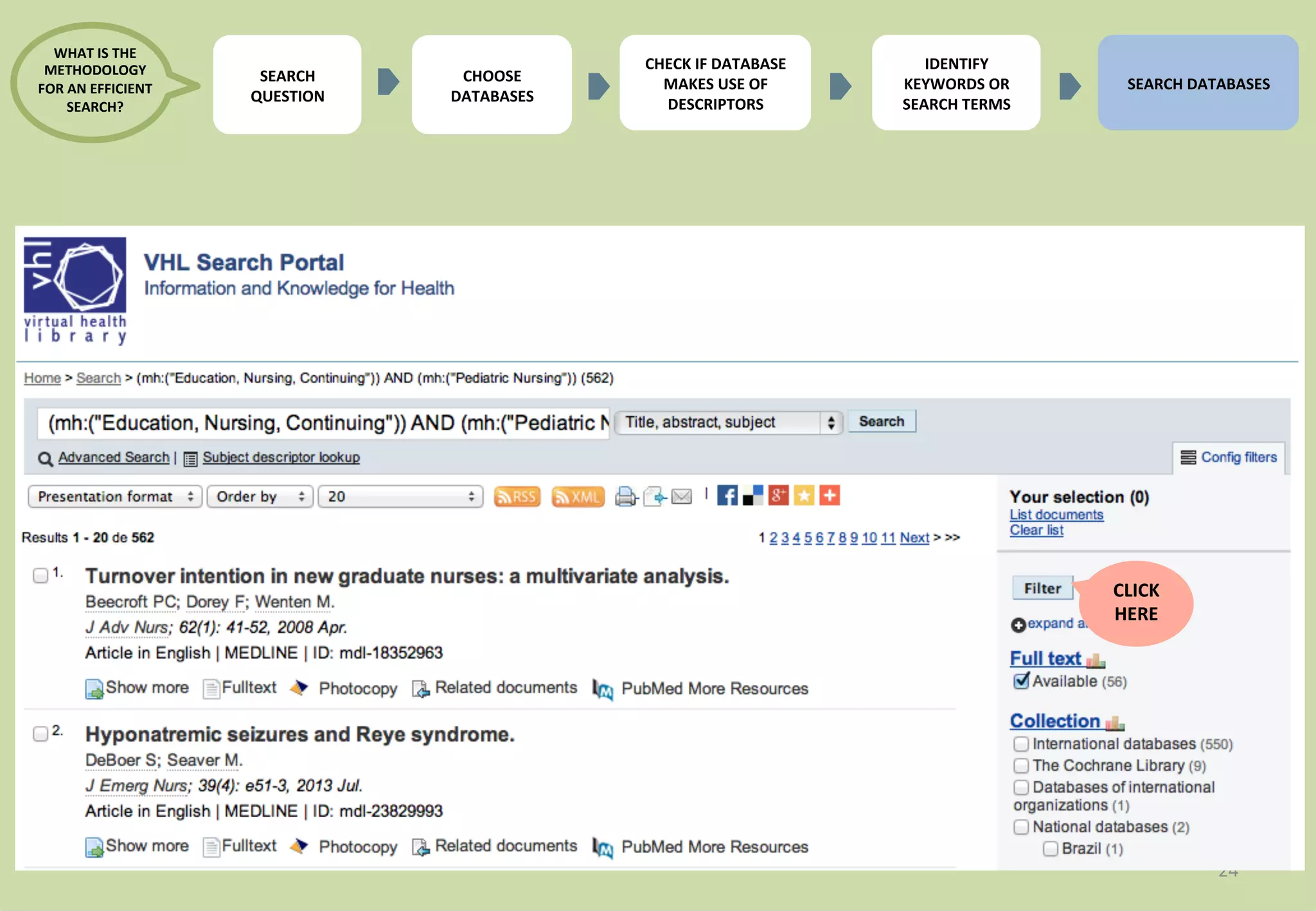Screen dimensions: 1316x911
Task: Check The Cochrane Library filter
Action: point(1021,766)
